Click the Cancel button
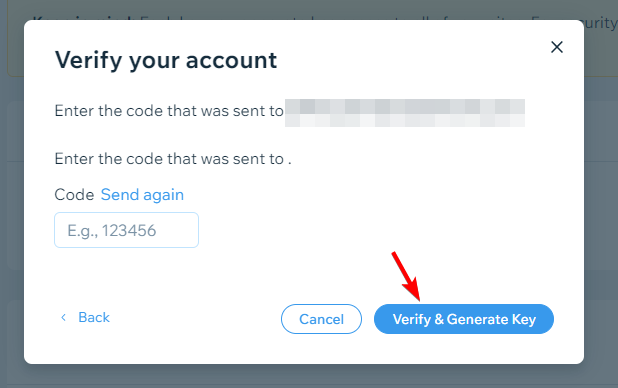 321,319
